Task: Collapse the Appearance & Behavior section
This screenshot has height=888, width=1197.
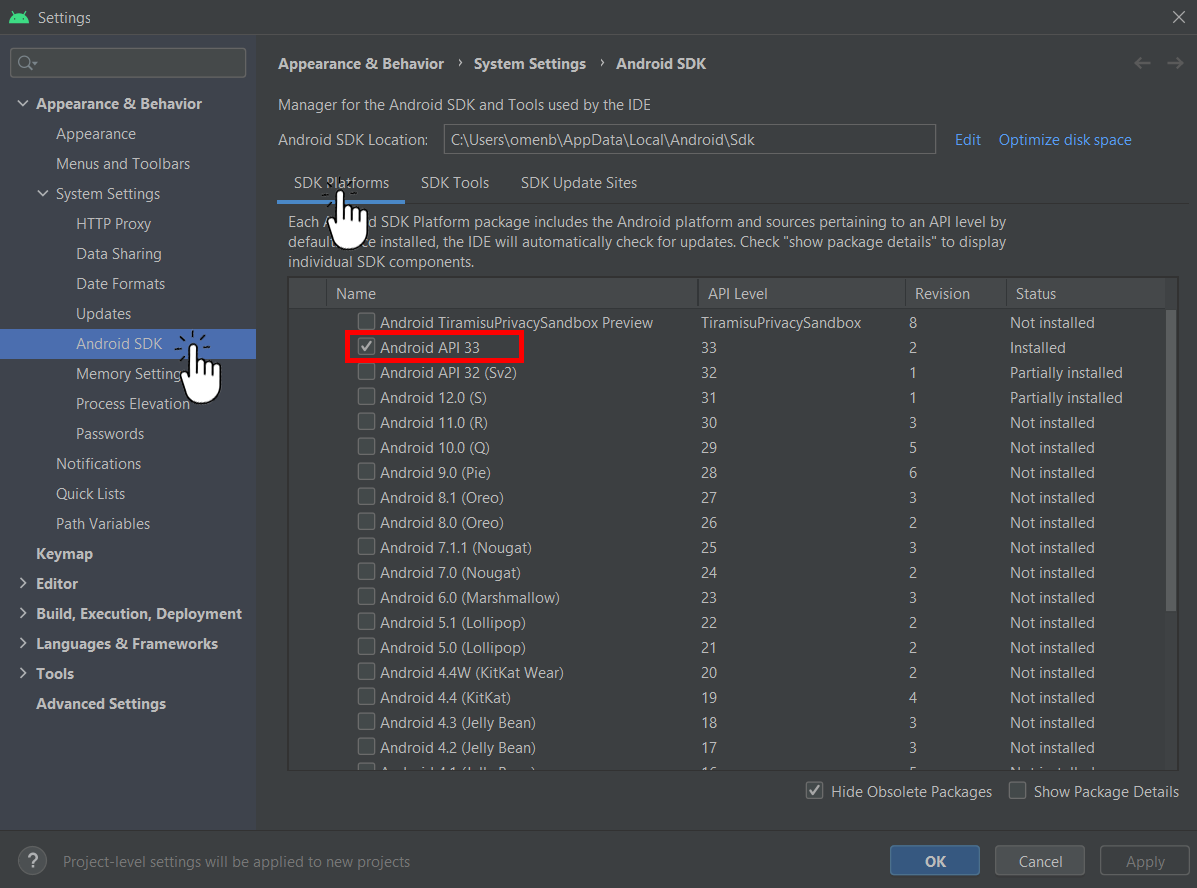Action: click(23, 103)
